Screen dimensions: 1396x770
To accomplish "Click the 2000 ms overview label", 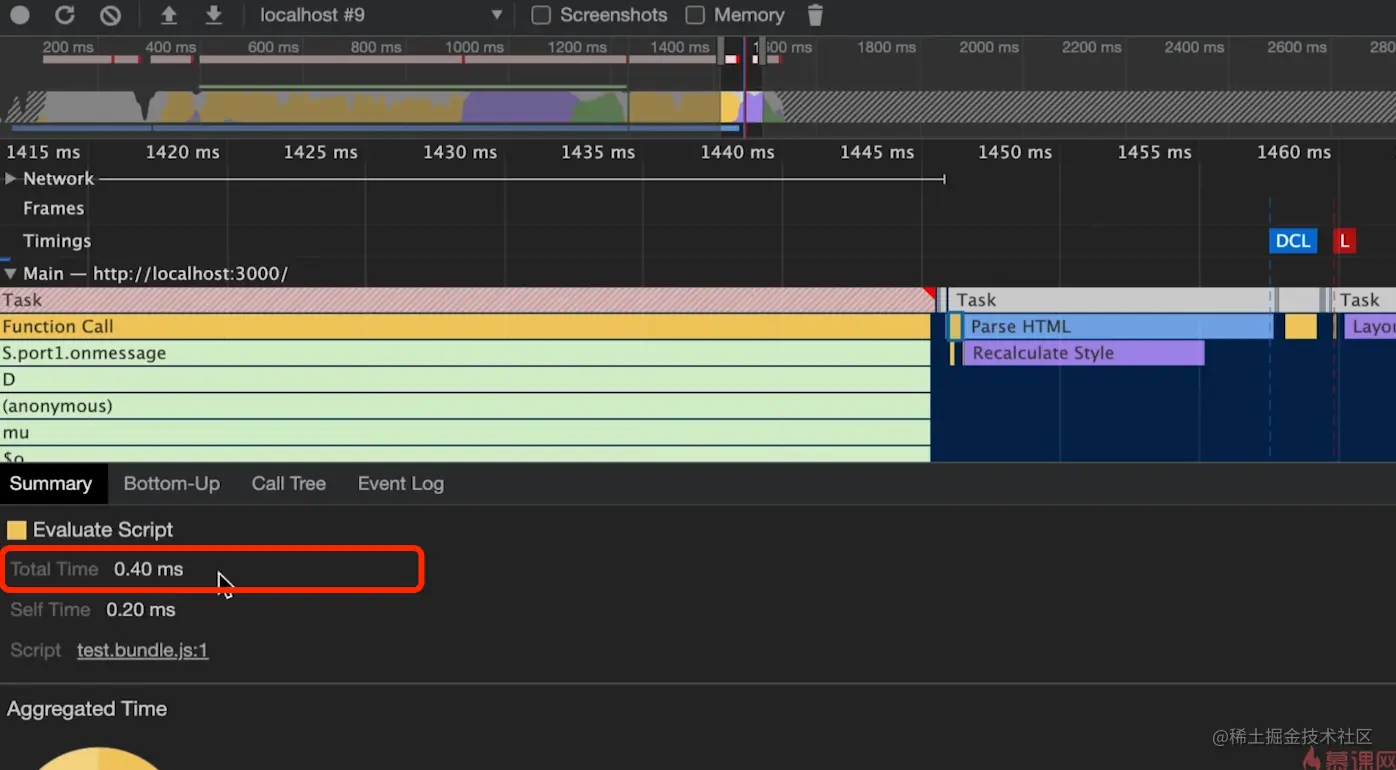I will pos(989,47).
